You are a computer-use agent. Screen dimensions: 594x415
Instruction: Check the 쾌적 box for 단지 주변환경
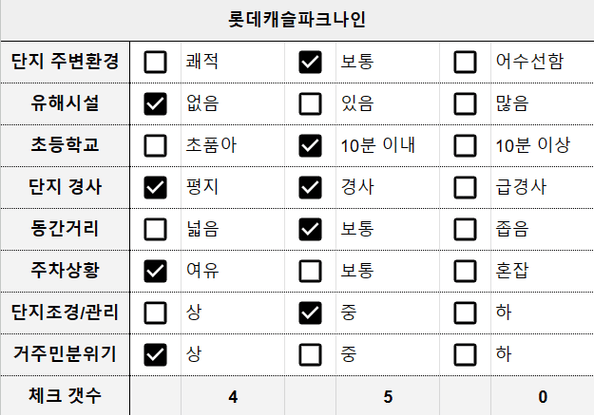point(155,62)
